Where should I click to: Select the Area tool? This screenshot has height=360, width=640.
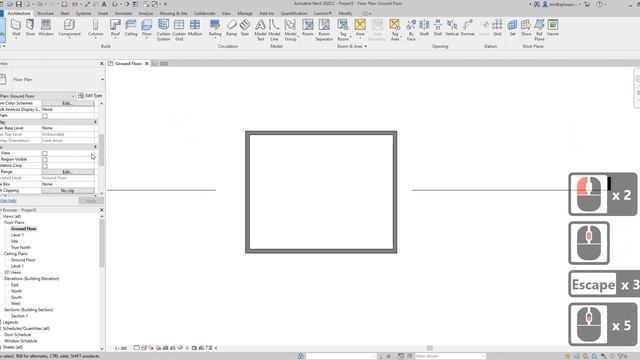coord(360,28)
